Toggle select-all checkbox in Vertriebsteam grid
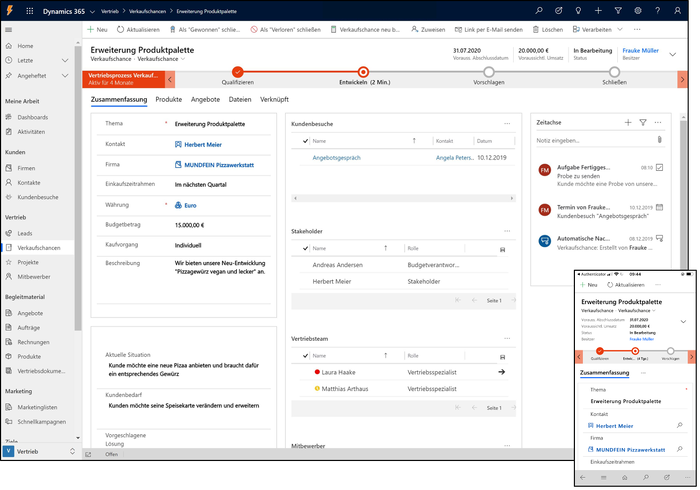The image size is (700, 490). coord(305,356)
